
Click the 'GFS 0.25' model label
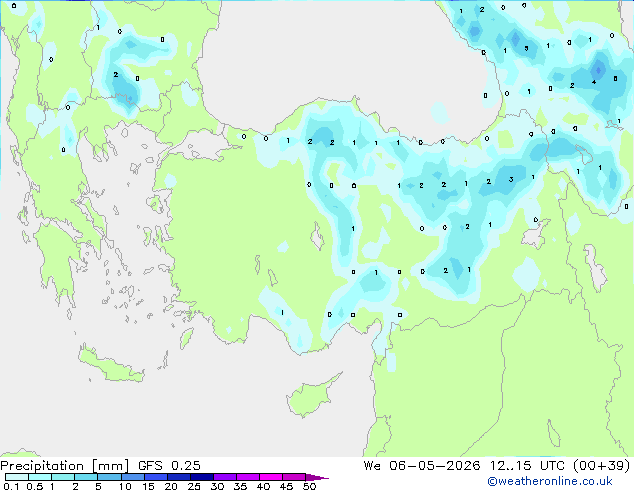(169, 466)
